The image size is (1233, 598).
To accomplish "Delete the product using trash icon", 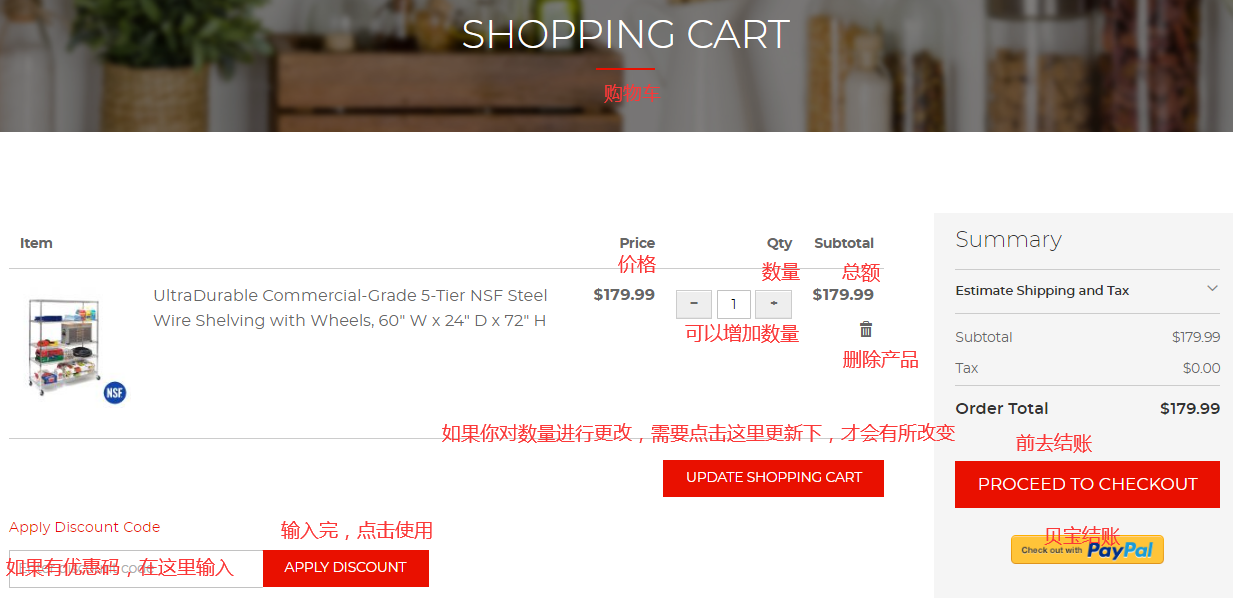I will (x=866, y=329).
